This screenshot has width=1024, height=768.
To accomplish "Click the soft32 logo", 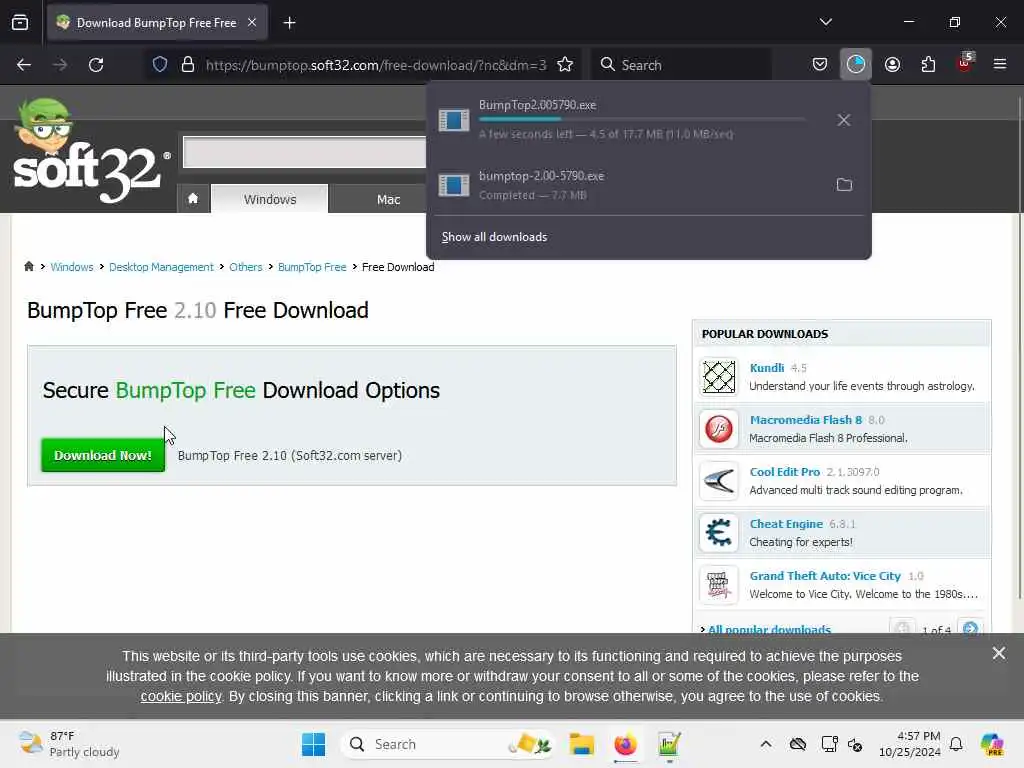I will tap(90, 152).
